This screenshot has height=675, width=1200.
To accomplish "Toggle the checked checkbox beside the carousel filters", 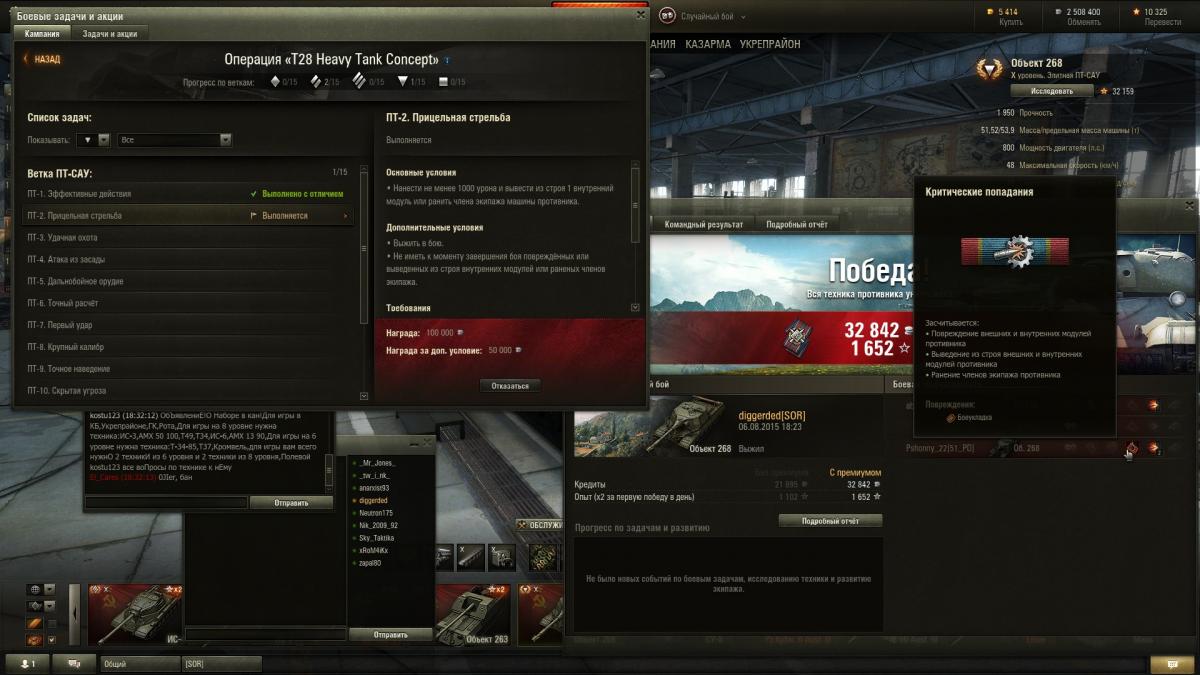I will (53, 640).
